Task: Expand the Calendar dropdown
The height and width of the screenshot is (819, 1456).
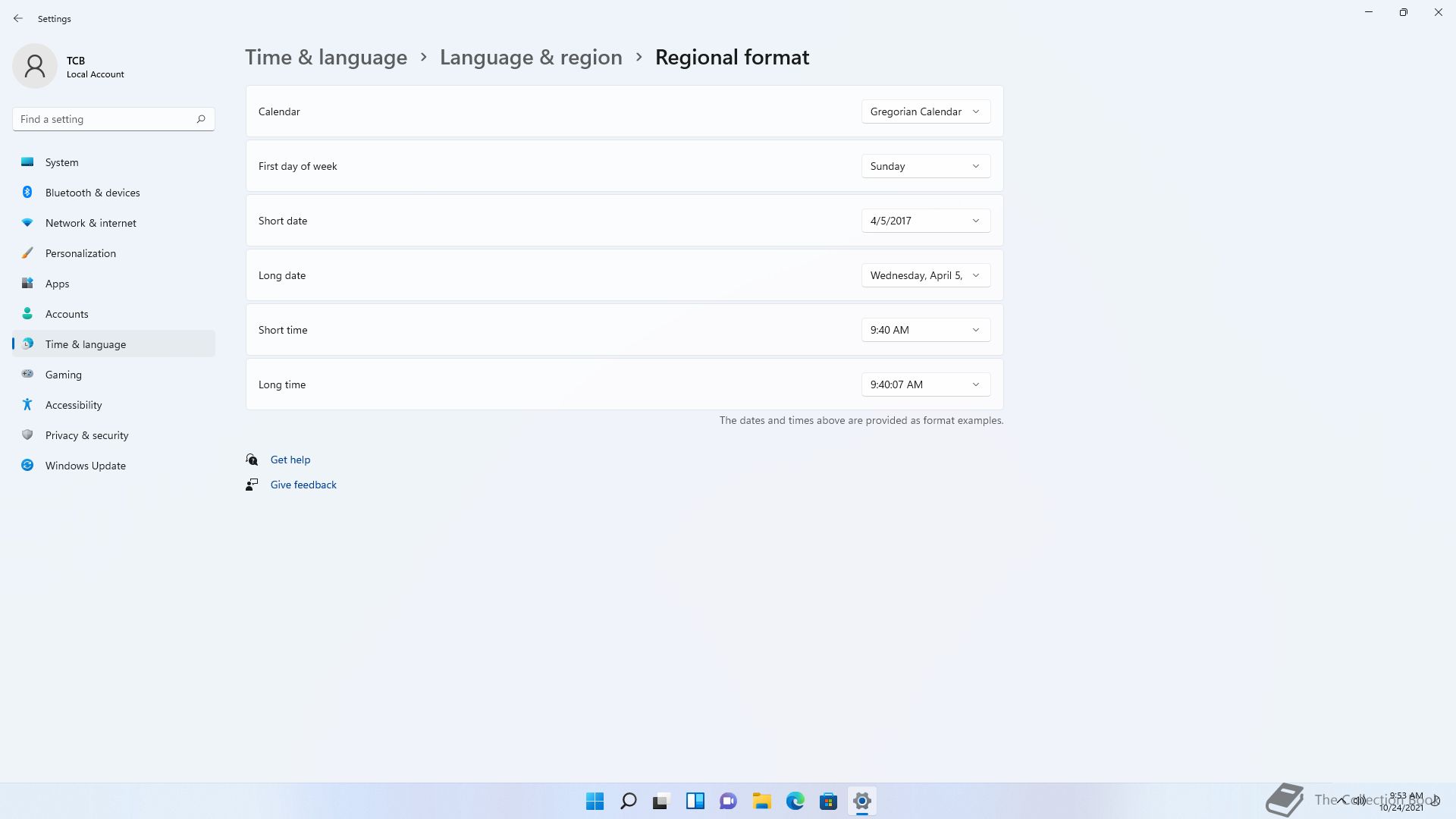Action: [x=925, y=111]
